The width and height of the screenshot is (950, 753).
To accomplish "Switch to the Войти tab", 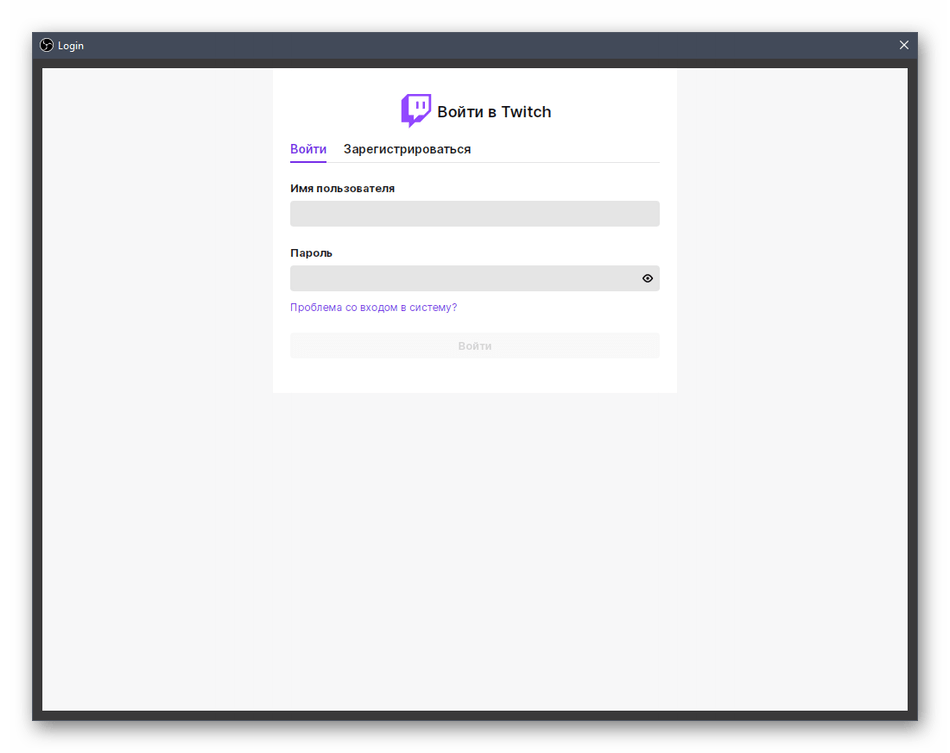I will click(x=308, y=149).
